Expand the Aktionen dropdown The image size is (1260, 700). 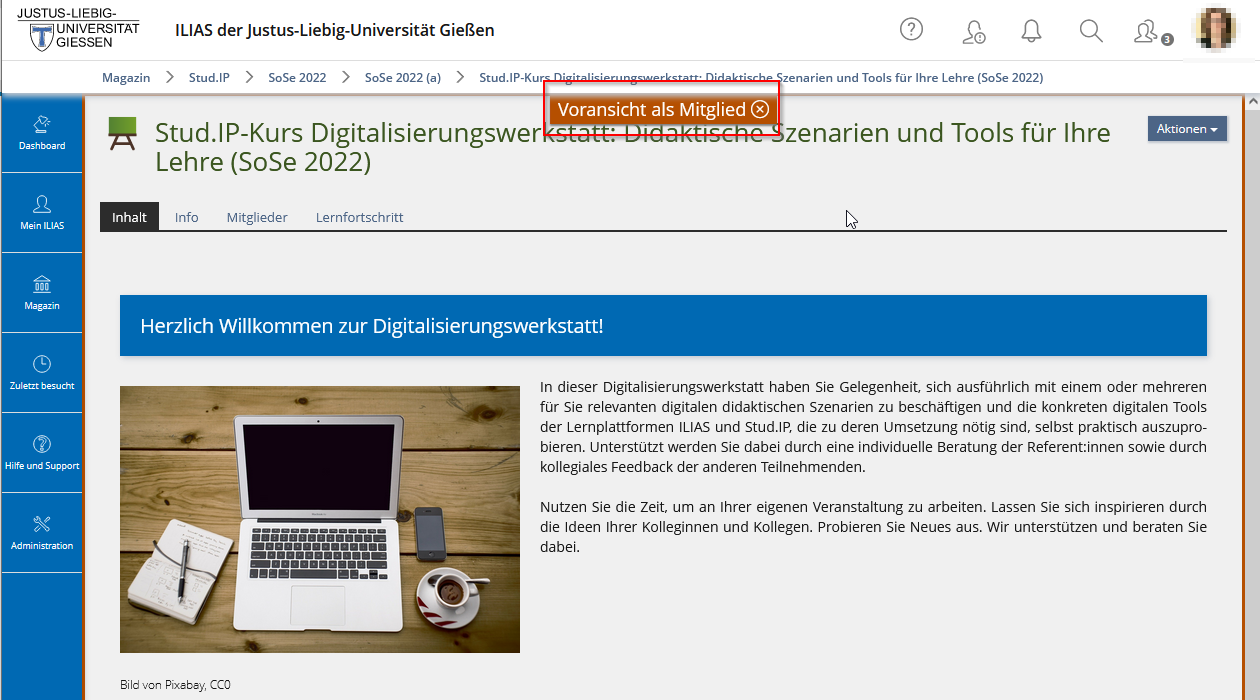click(x=1186, y=129)
